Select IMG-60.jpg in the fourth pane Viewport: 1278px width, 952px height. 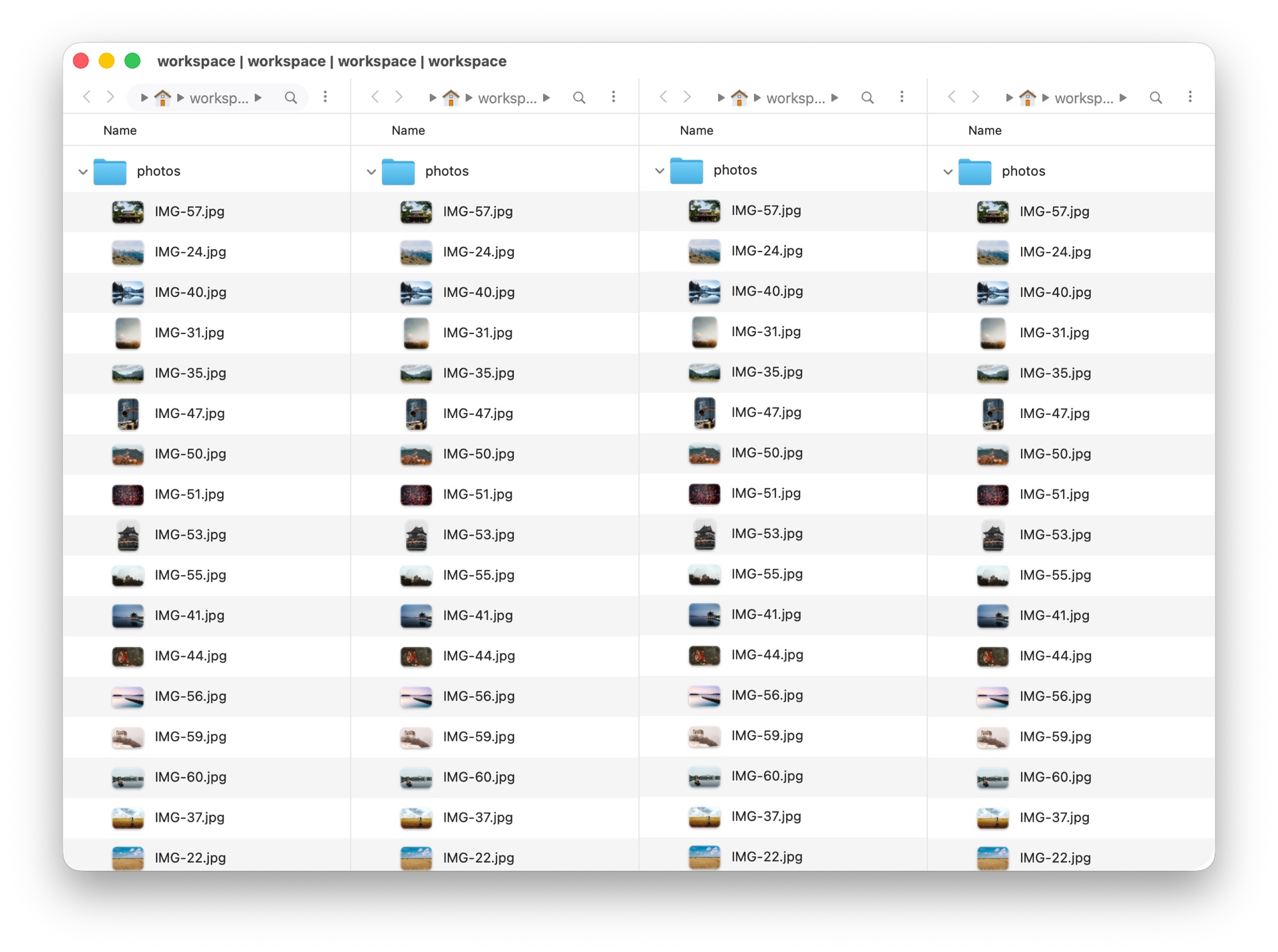[x=1056, y=777]
